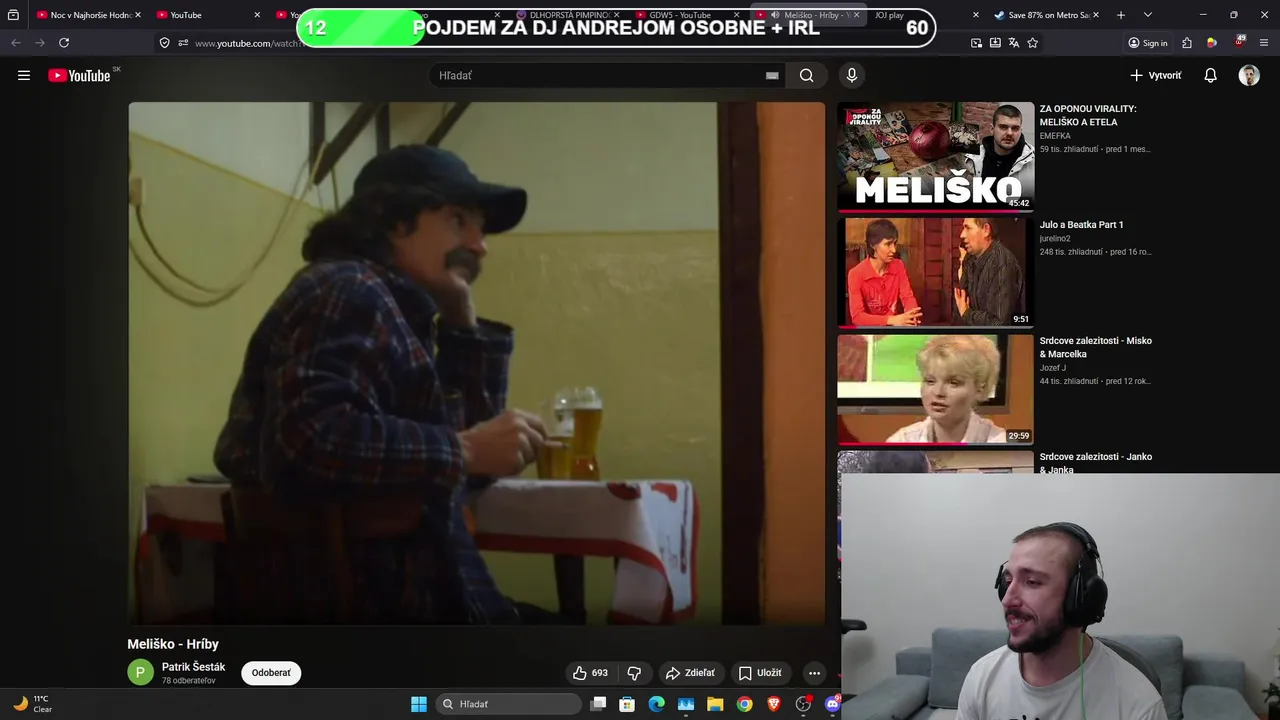
Task: Close the 'Save 87% on Metro' tab
Action: click(x=1096, y=15)
